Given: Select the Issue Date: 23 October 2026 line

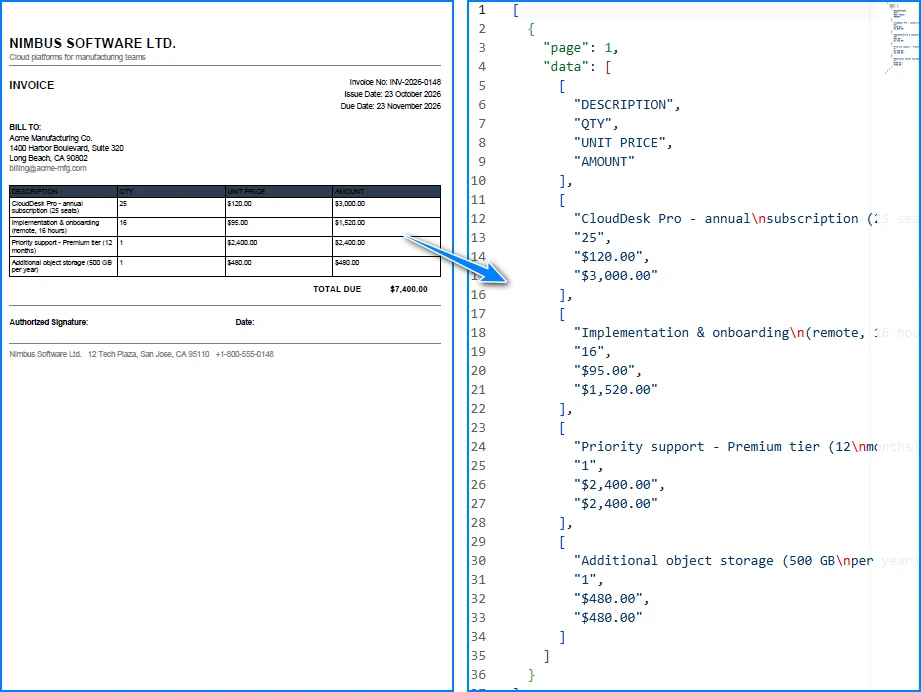Looking at the screenshot, I should click(392, 94).
